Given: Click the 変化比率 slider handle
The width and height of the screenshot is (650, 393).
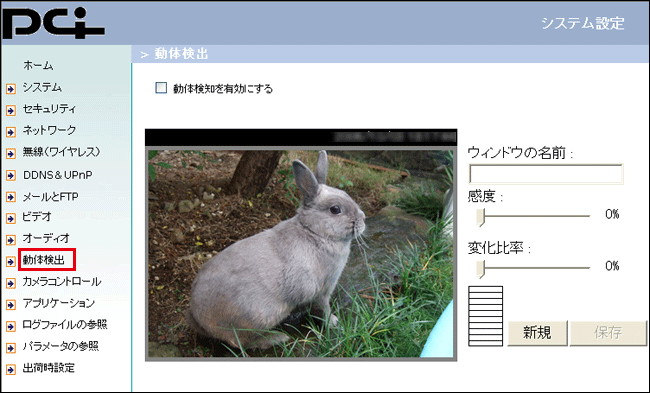Looking at the screenshot, I should (x=480, y=269).
